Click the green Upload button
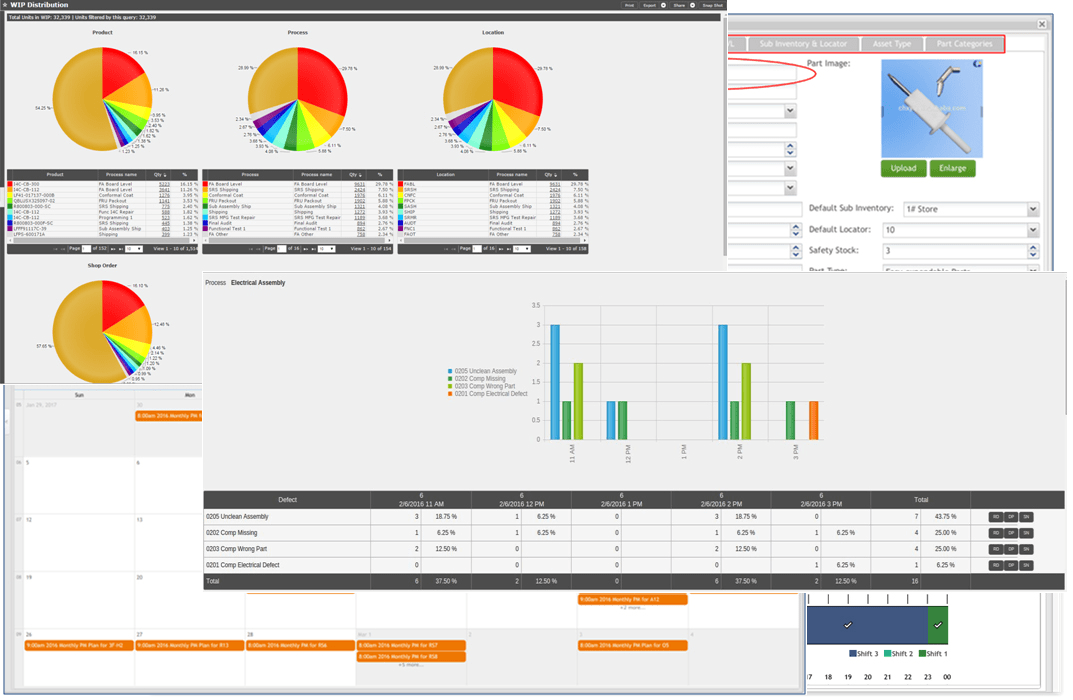Viewport: 1073px width, 700px height. tap(903, 168)
